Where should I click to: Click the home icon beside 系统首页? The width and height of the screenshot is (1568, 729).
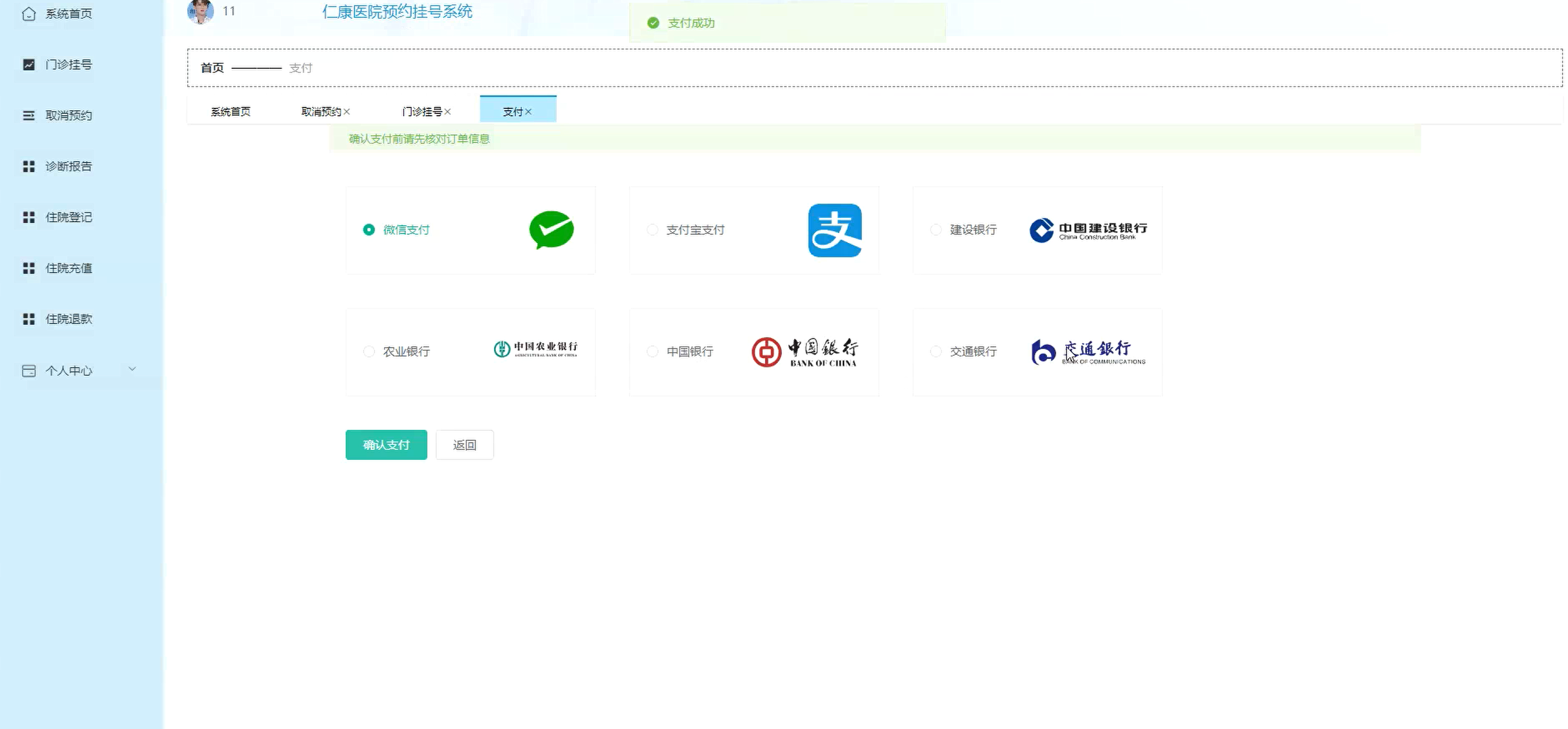(x=28, y=13)
